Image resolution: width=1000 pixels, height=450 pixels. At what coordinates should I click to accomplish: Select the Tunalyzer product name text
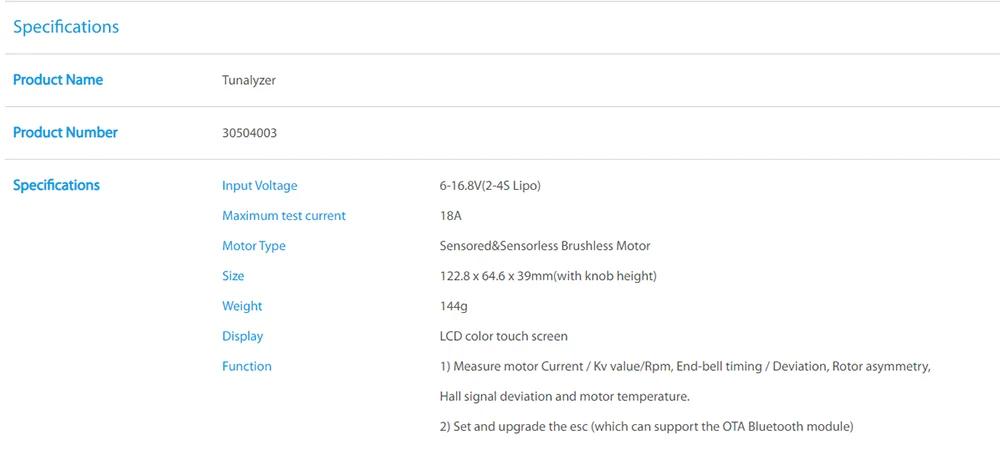248,81
